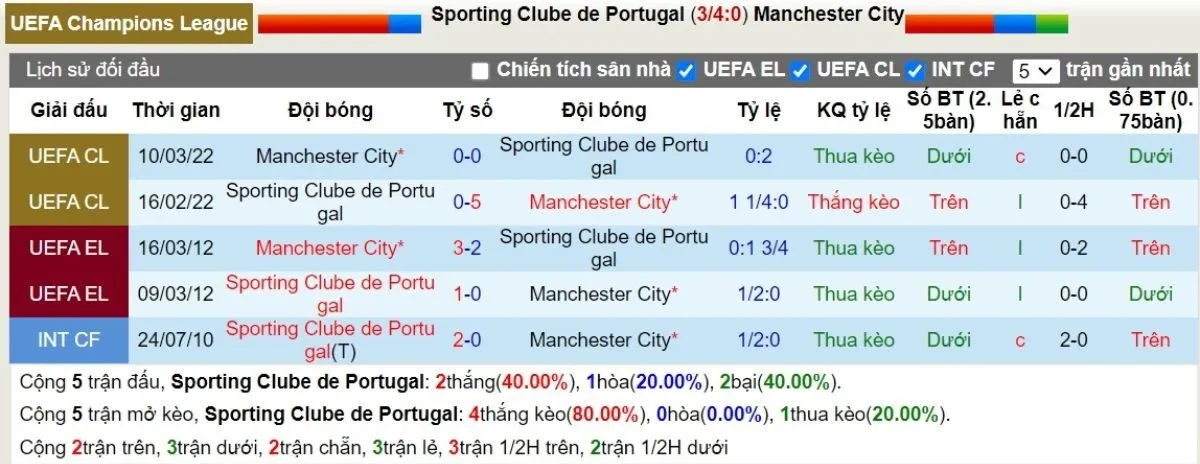Click the 2-0 score from 24/07/10
The height and width of the screenshot is (464, 1200).
467,340
